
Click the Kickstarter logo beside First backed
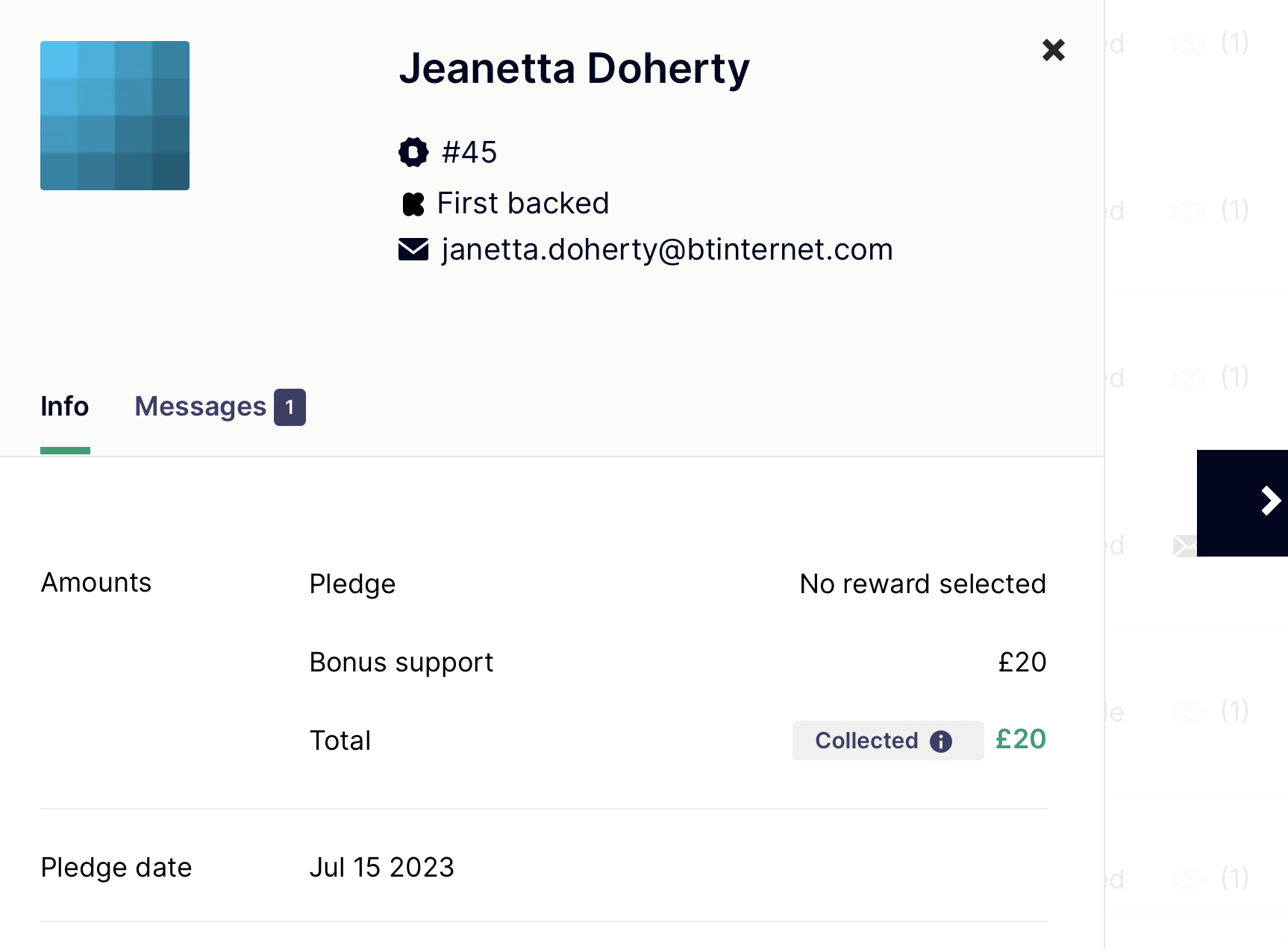[x=413, y=204]
